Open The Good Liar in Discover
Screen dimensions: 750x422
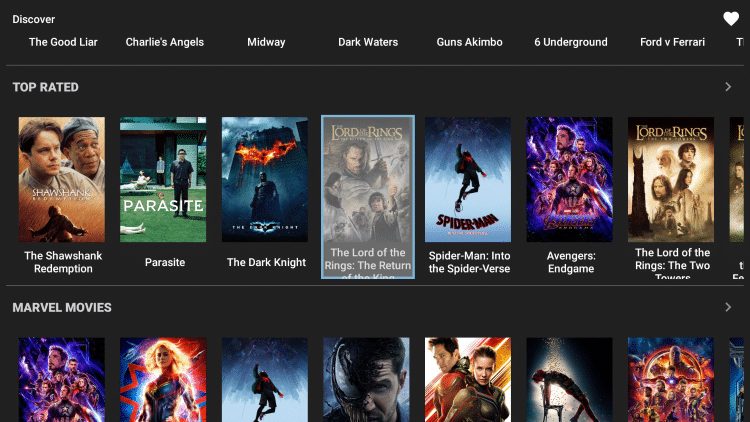[63, 42]
